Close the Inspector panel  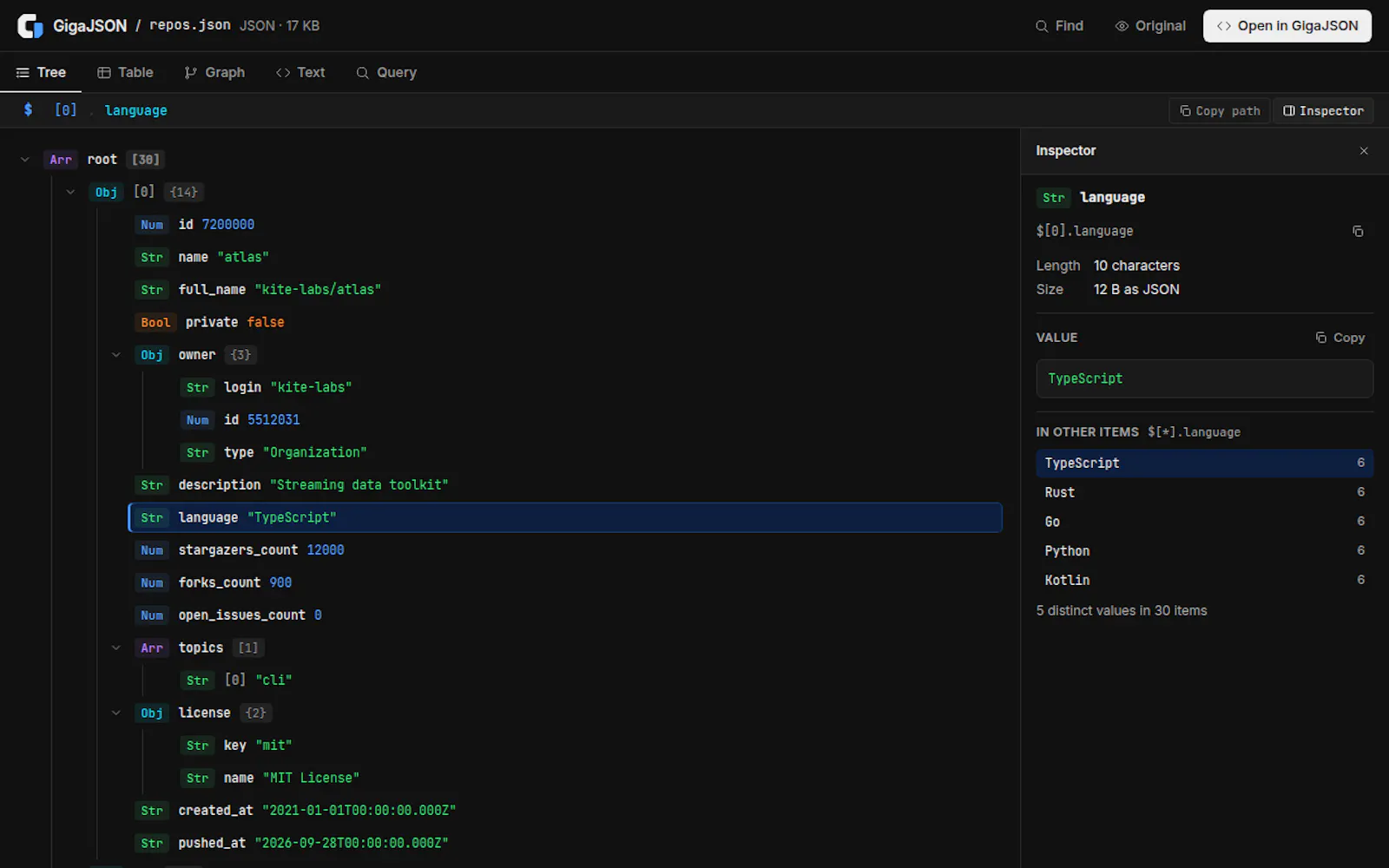(x=1364, y=151)
